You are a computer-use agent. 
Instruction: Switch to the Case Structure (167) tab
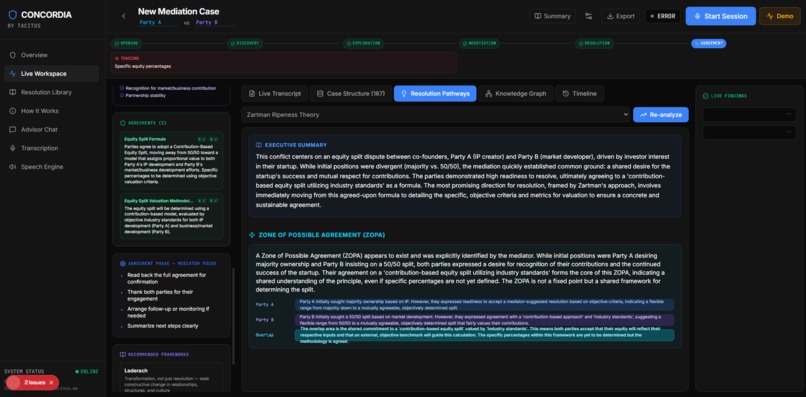pos(351,94)
